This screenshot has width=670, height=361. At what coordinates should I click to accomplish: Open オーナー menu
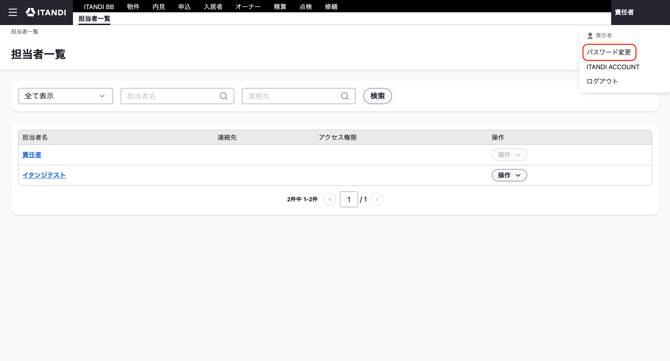248,6
